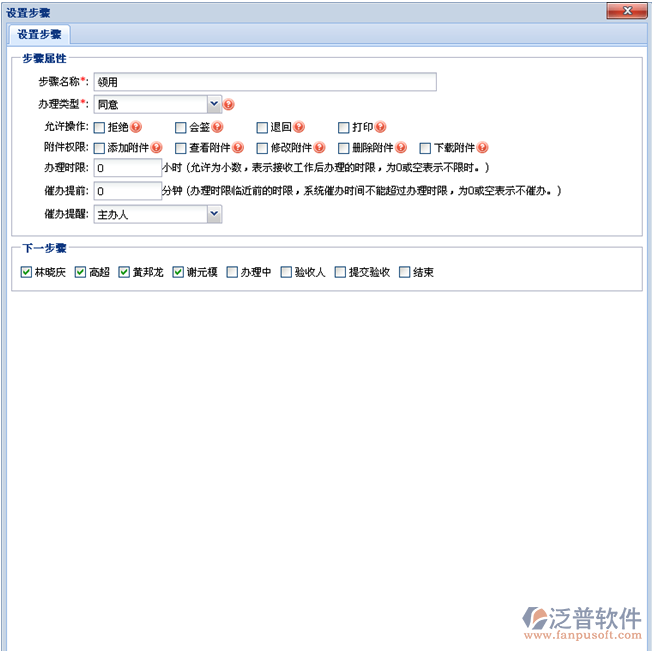Check the 结束 checkbox
The image size is (652, 651).
click(405, 272)
